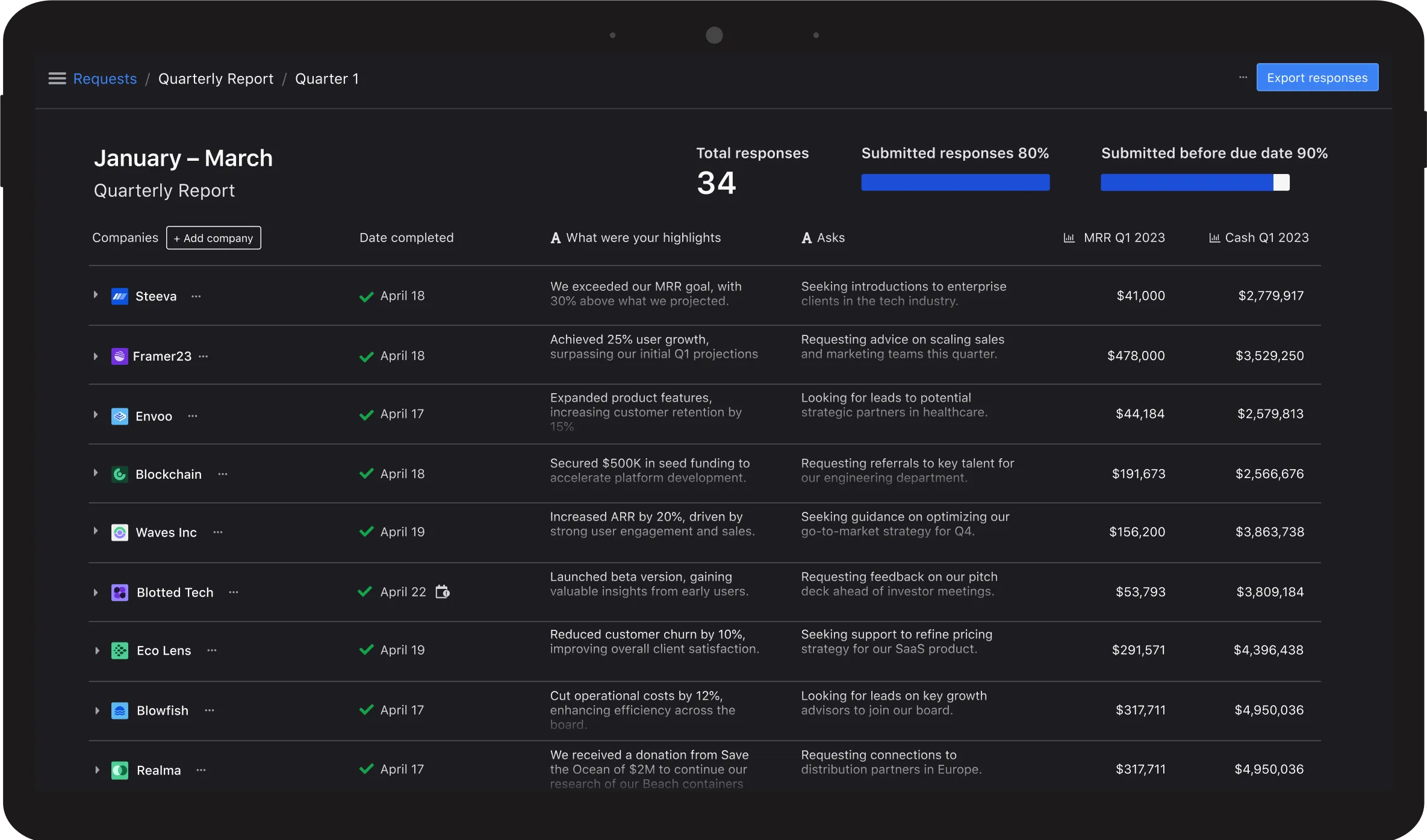Open the Quarterly Report breadcrumb
This screenshot has width=1427, height=840.
point(216,79)
